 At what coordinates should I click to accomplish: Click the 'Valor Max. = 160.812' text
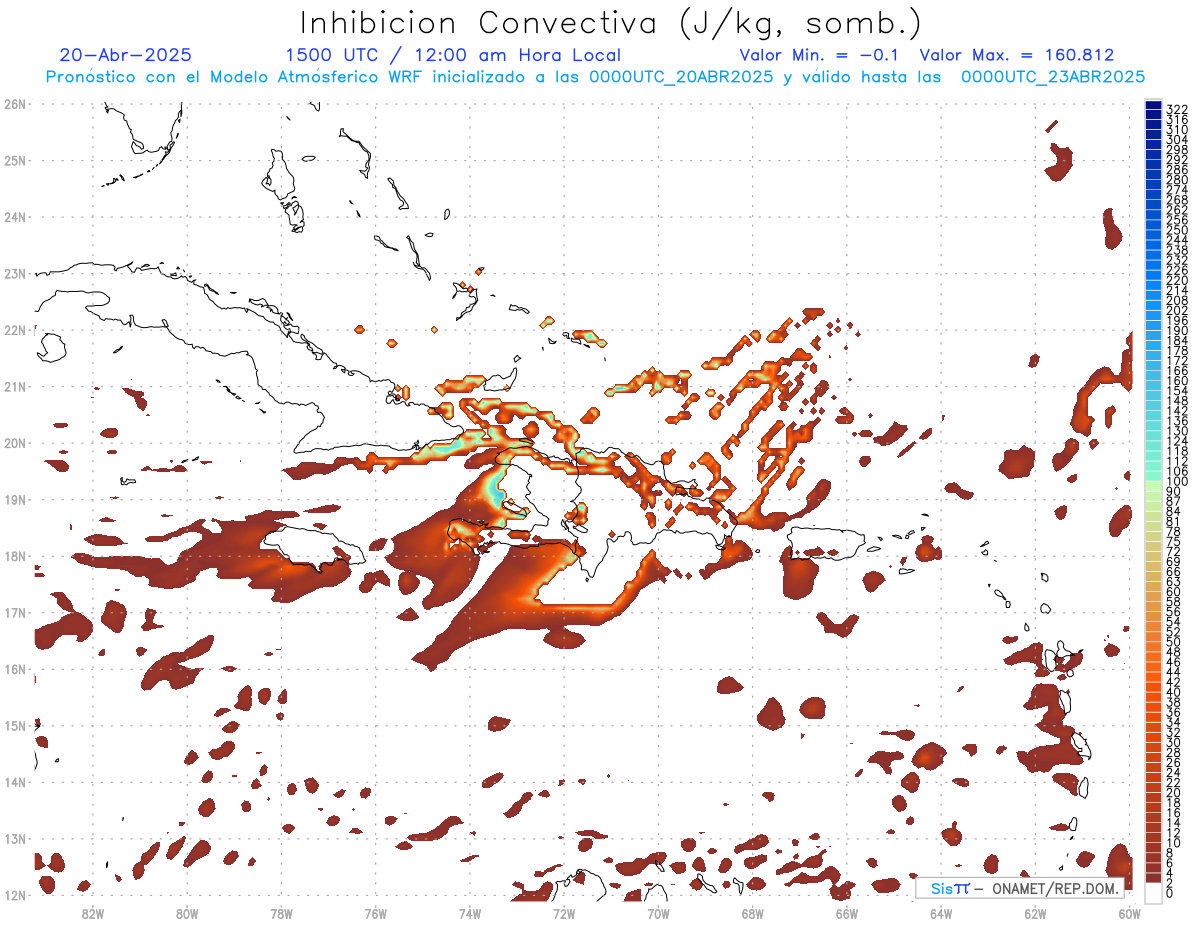point(1017,55)
